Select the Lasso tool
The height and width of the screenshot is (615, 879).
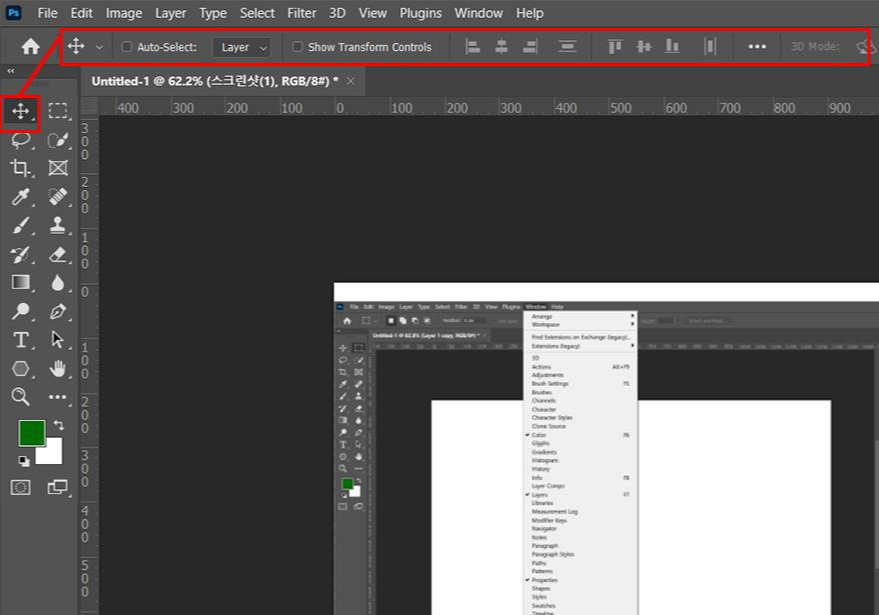21,140
